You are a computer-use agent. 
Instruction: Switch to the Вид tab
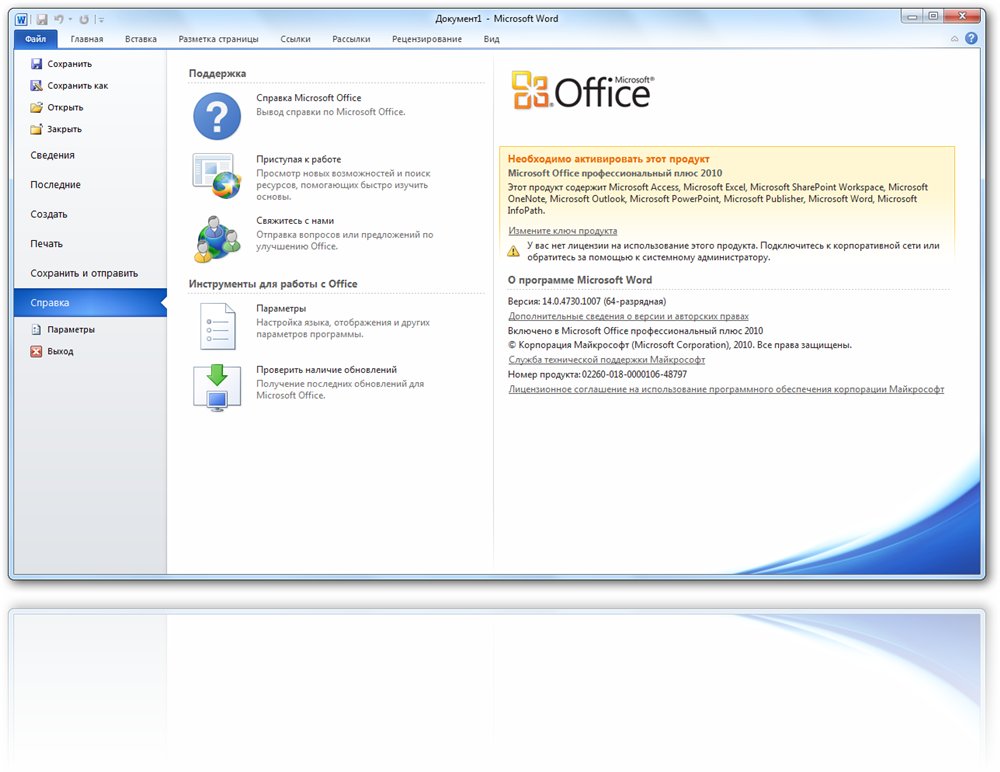point(492,39)
